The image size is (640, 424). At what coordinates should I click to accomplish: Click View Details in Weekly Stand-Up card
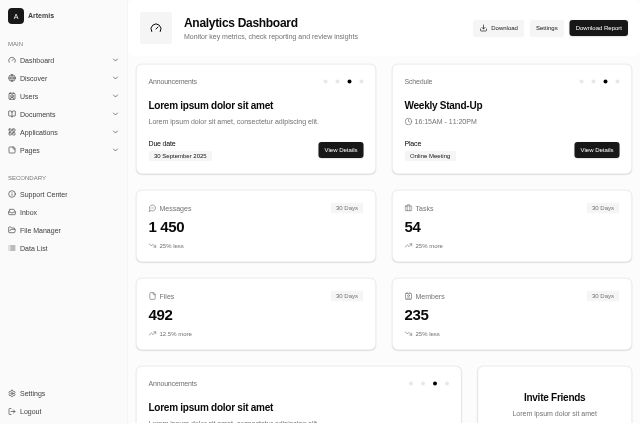click(x=596, y=150)
